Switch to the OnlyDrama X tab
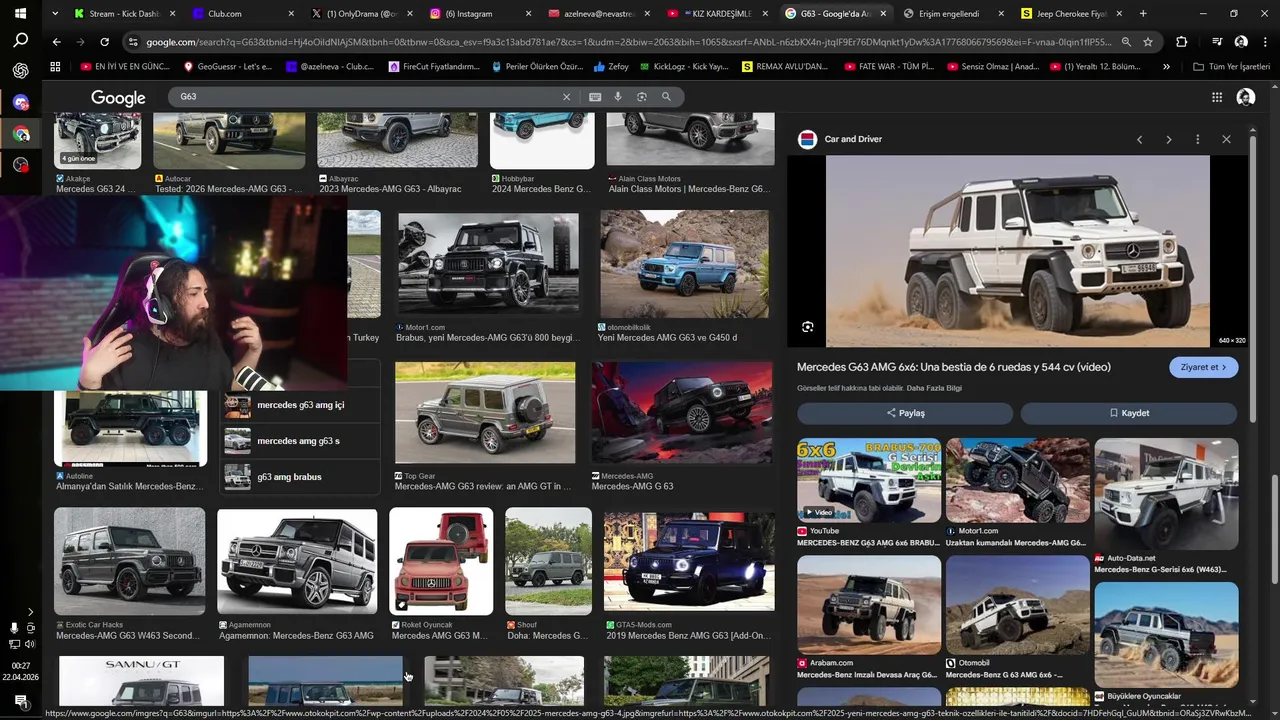The image size is (1280, 720). 360,14
